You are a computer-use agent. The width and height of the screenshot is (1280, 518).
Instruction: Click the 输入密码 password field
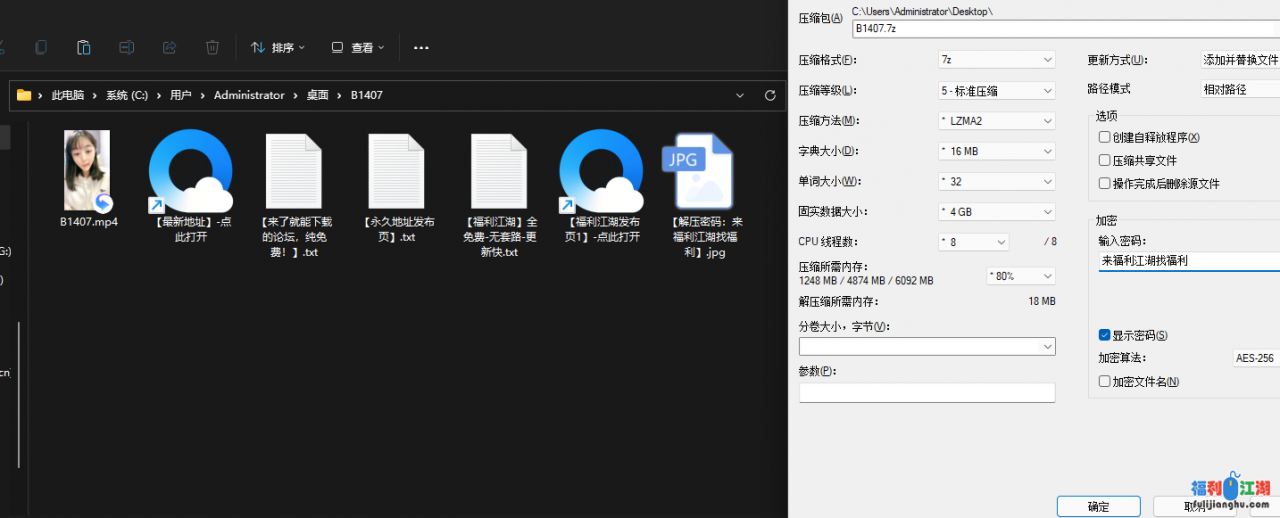pyautogui.click(x=1188, y=261)
